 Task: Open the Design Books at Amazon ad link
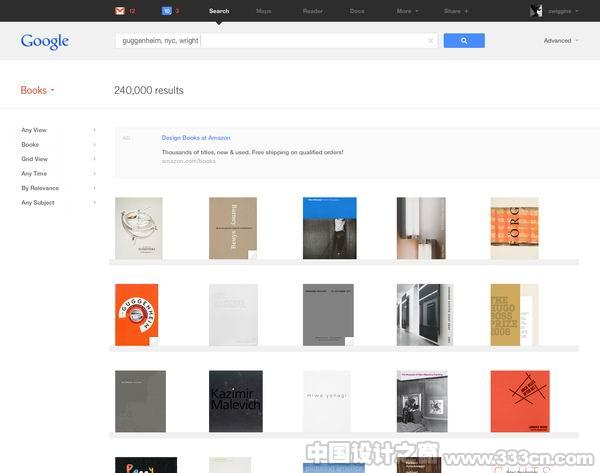pyautogui.click(x=196, y=138)
